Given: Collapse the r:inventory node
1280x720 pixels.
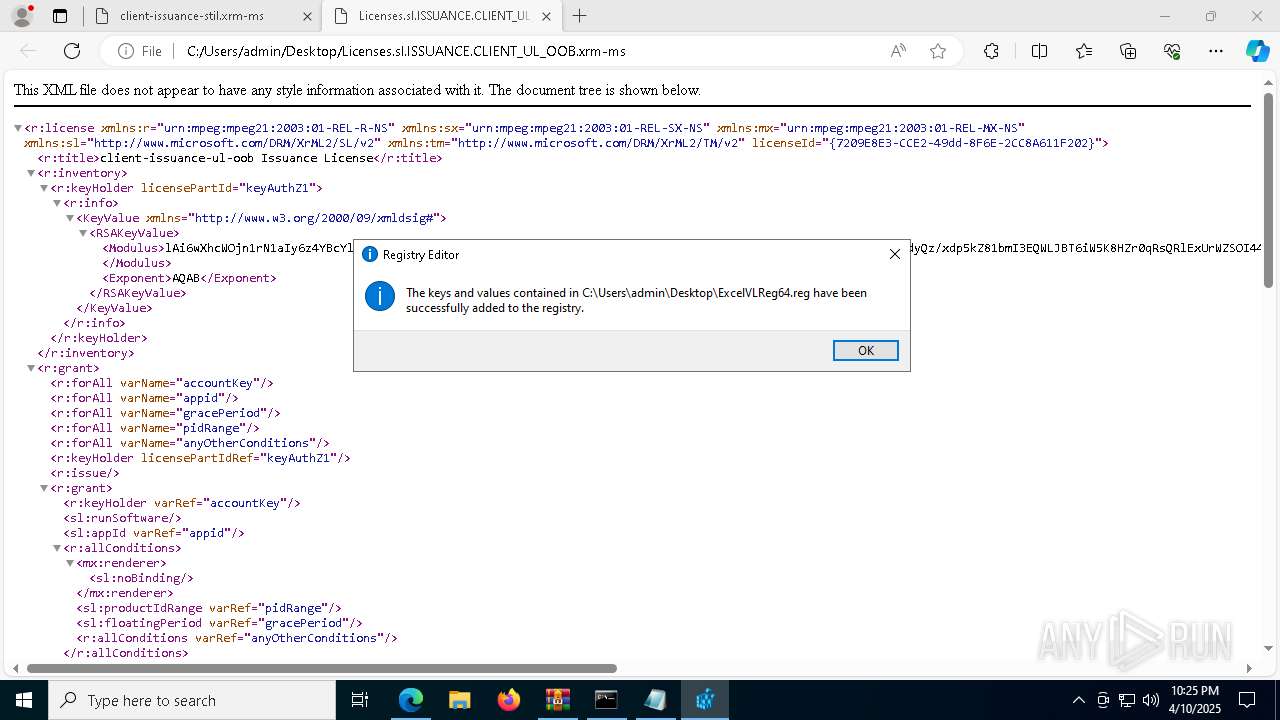Looking at the screenshot, I should pos(31,173).
